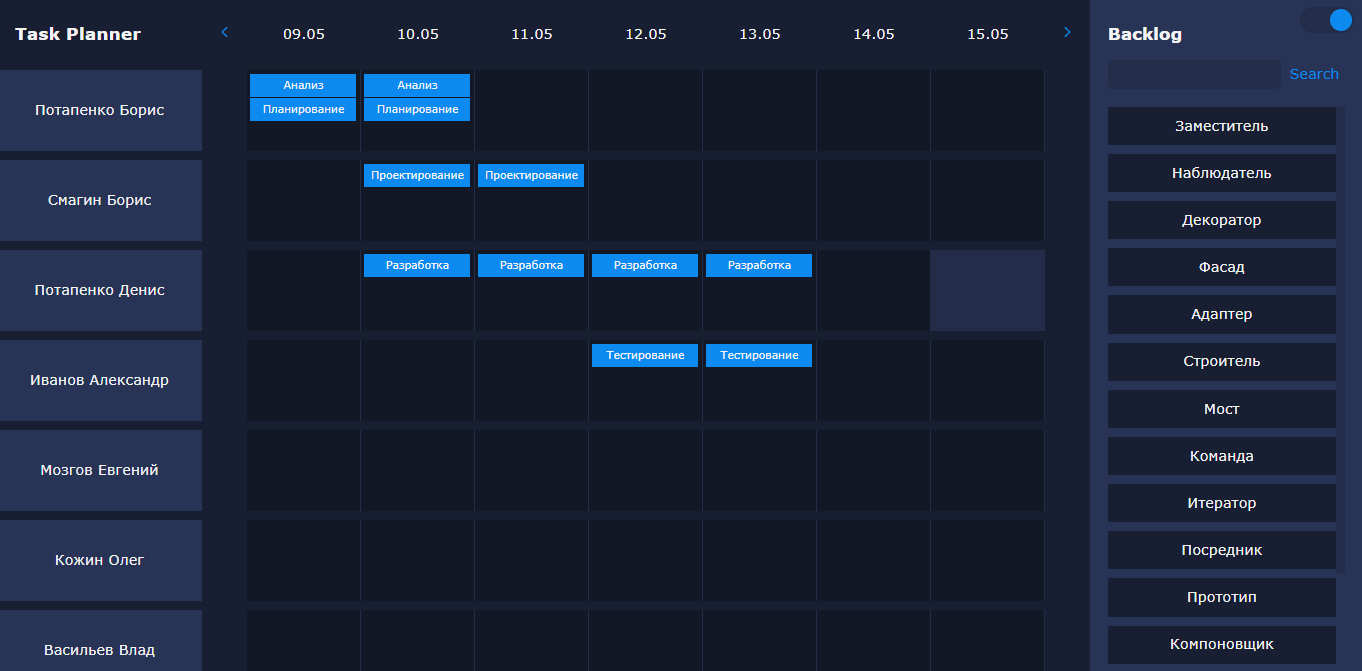This screenshot has width=1362, height=671.
Task: Open Планирование task on 09.05
Action: 303,109
